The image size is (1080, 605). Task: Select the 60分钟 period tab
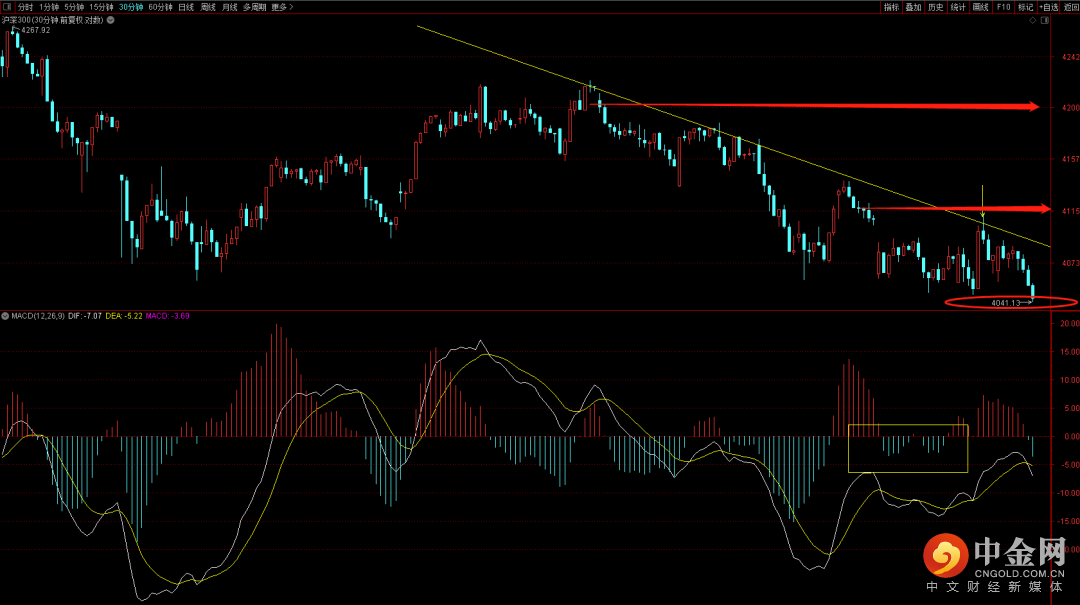(x=160, y=7)
